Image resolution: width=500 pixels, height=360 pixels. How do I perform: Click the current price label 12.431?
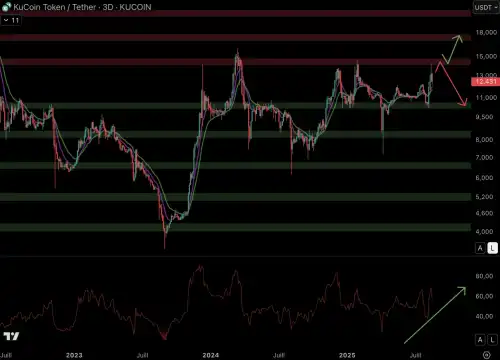click(485, 82)
